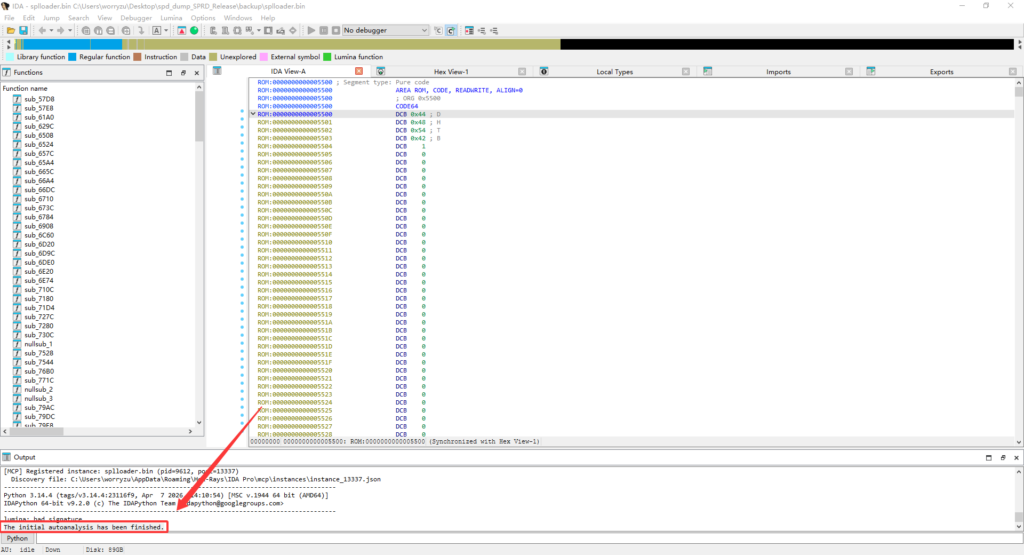Start the process with the play icon
The image size is (1024, 555).
point(312,31)
